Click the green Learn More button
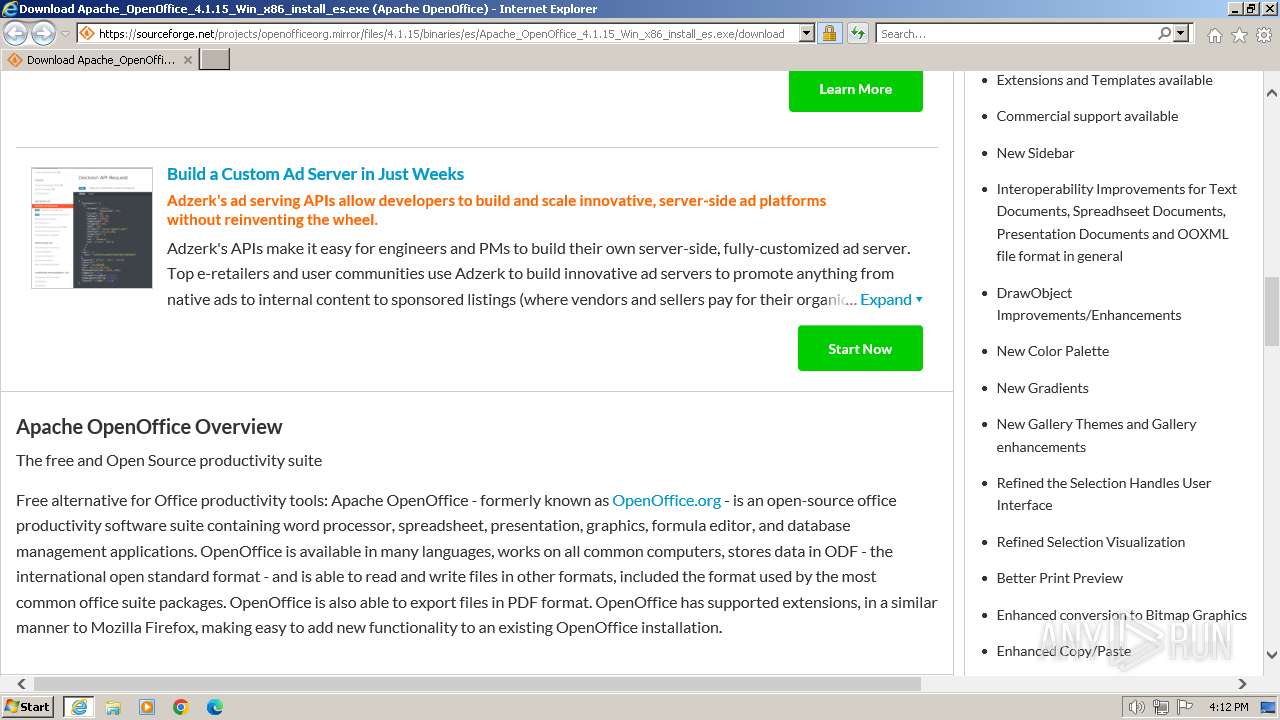 click(856, 89)
